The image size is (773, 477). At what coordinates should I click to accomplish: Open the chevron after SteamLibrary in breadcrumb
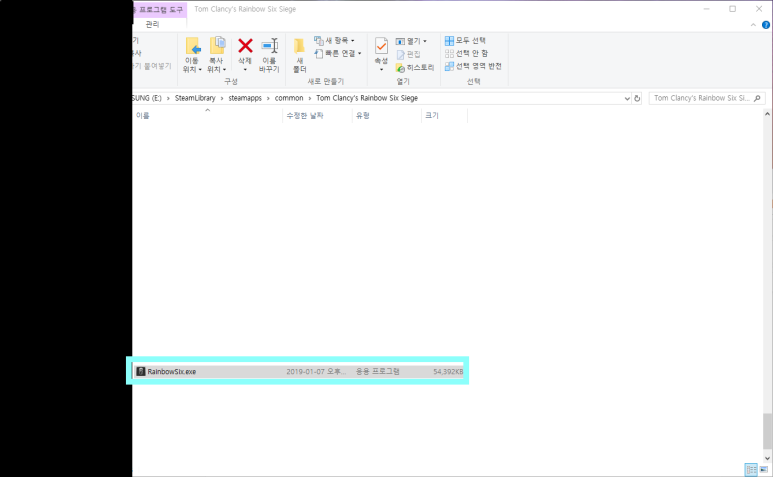[x=222, y=99]
